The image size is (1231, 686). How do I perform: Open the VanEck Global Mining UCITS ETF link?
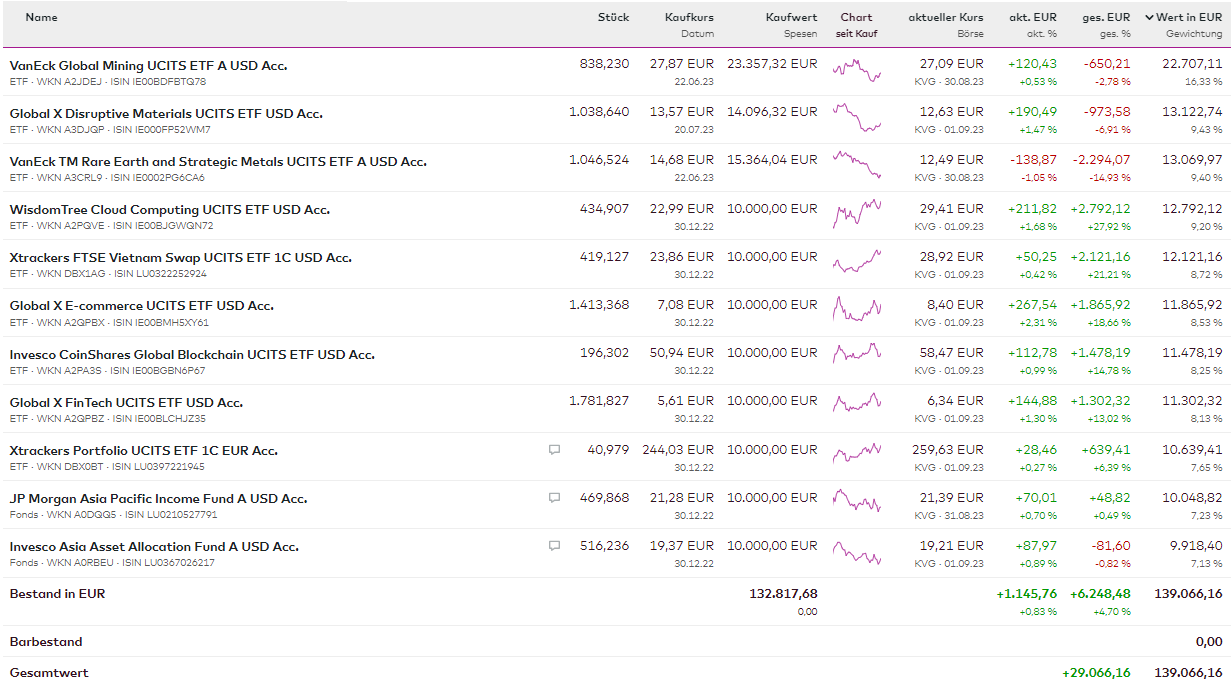[148, 65]
